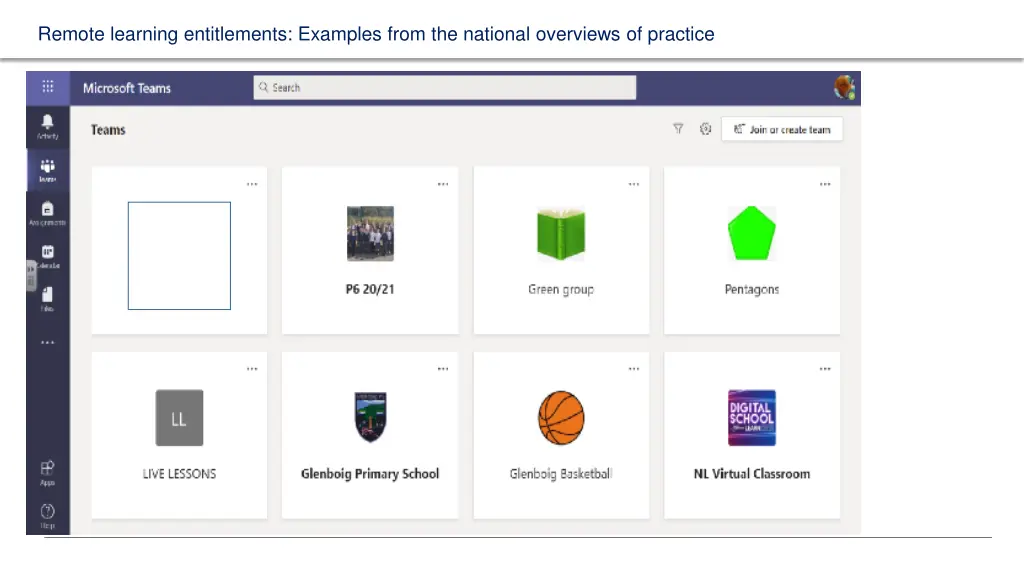The image size is (1024, 576).
Task: Open more options for NL Virtual Classroom
Action: (x=825, y=369)
